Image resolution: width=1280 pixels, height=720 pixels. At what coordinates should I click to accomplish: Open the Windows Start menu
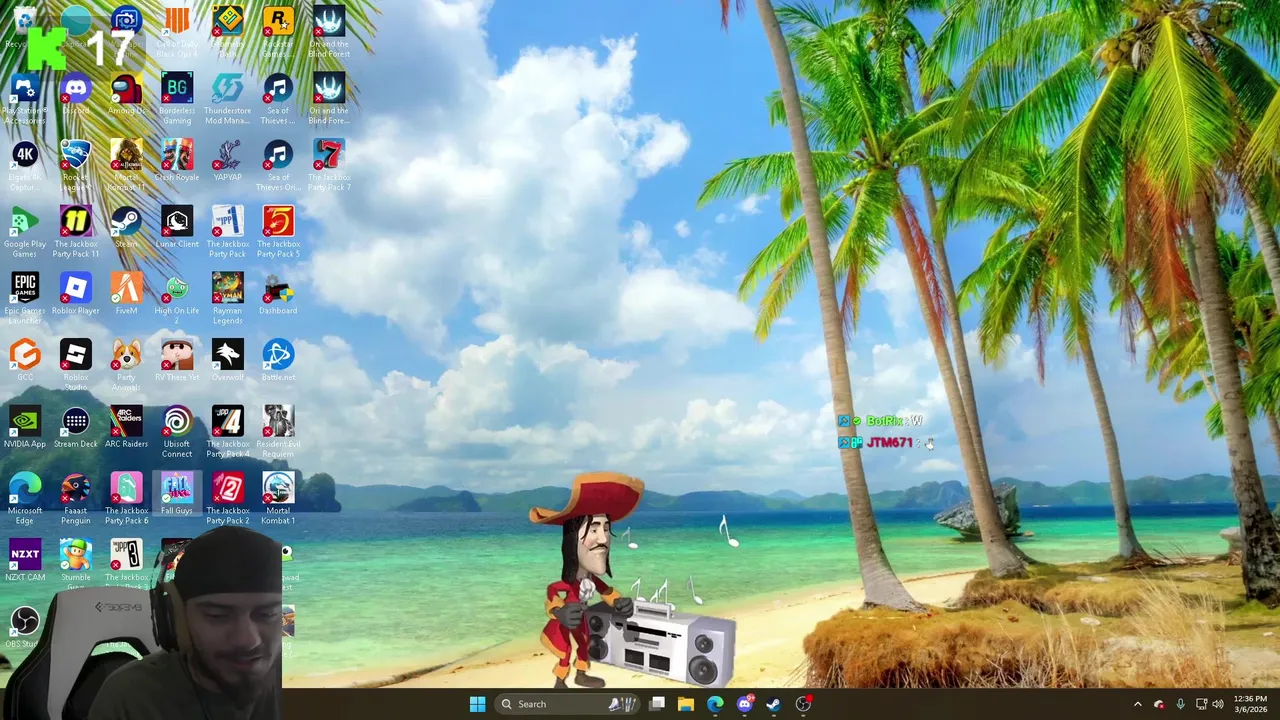pos(477,704)
